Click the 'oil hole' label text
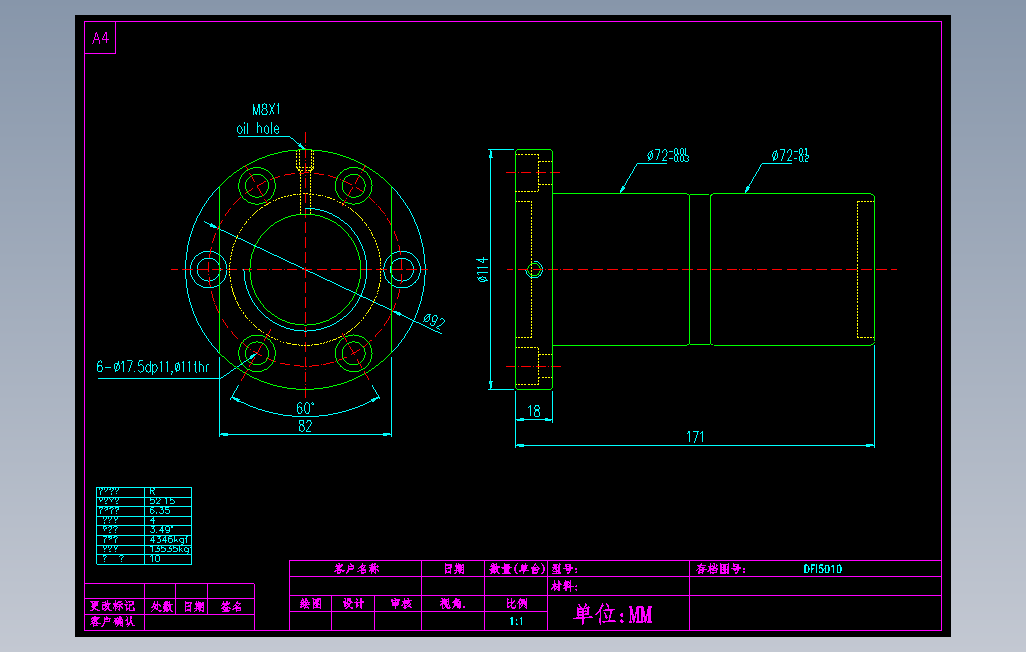 point(258,128)
